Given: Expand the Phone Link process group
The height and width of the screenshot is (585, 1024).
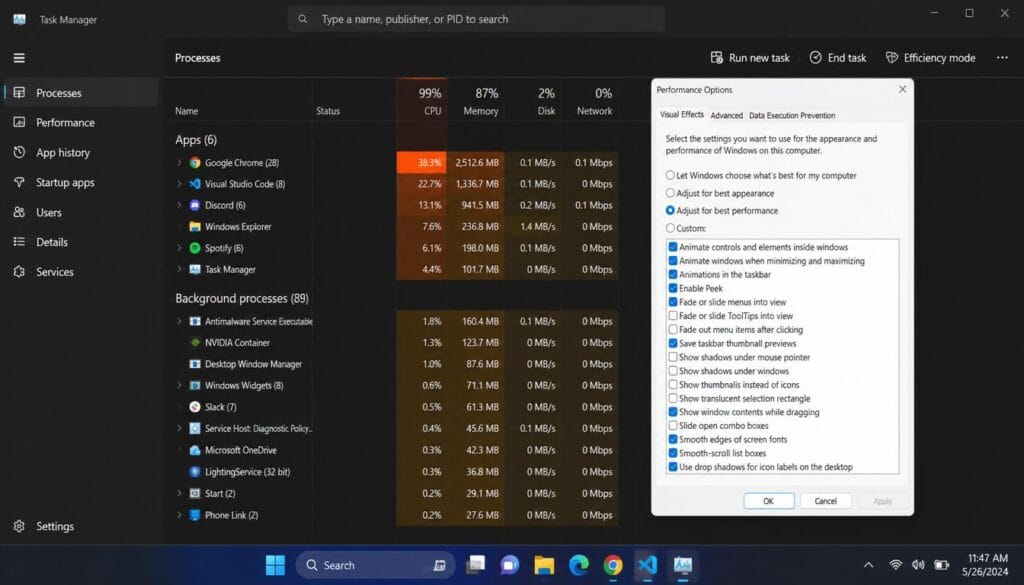Looking at the screenshot, I should [179, 514].
